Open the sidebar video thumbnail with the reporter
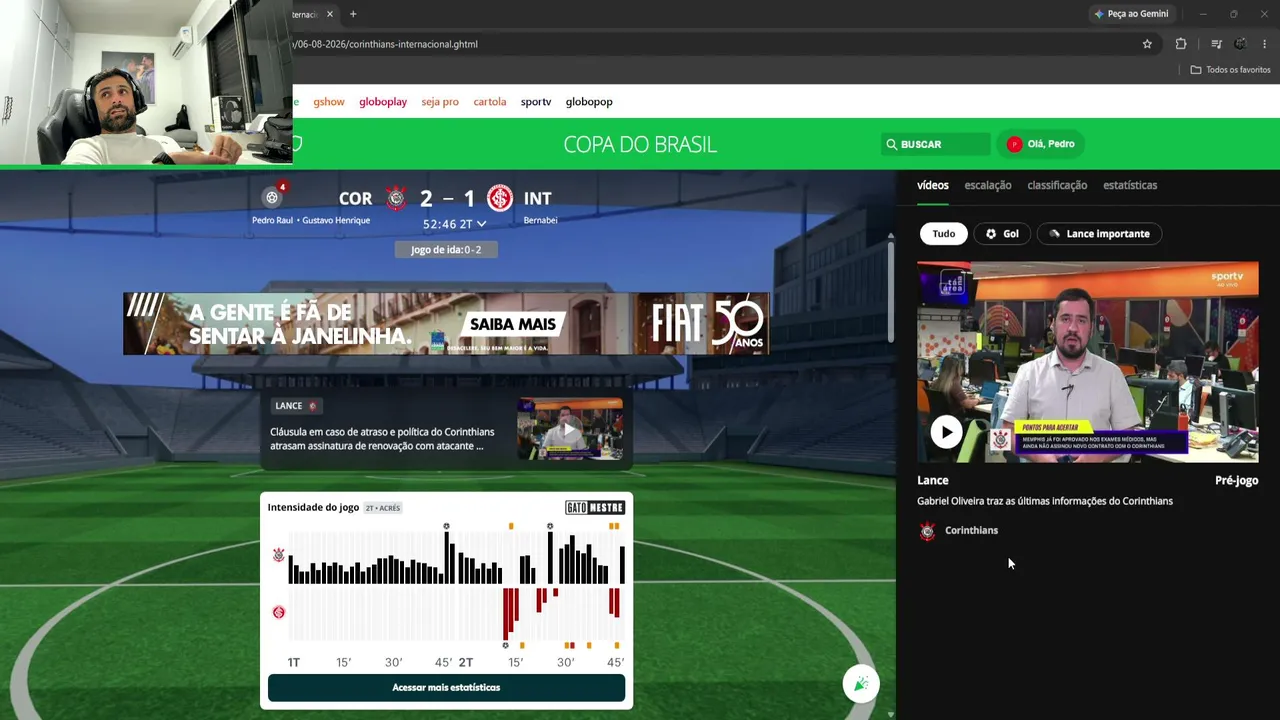The image size is (1280, 720). tap(1088, 362)
